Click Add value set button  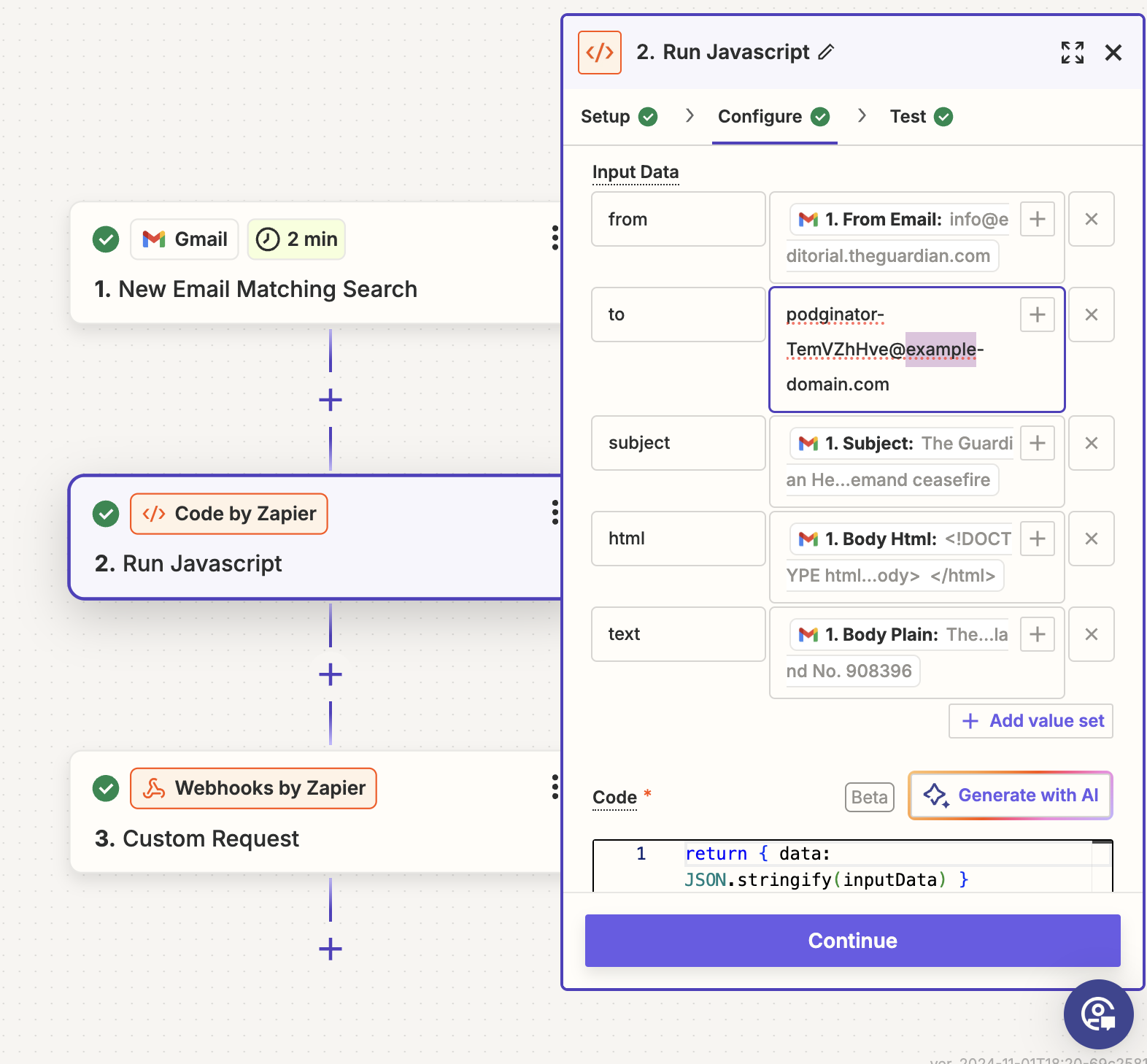[x=1030, y=721]
